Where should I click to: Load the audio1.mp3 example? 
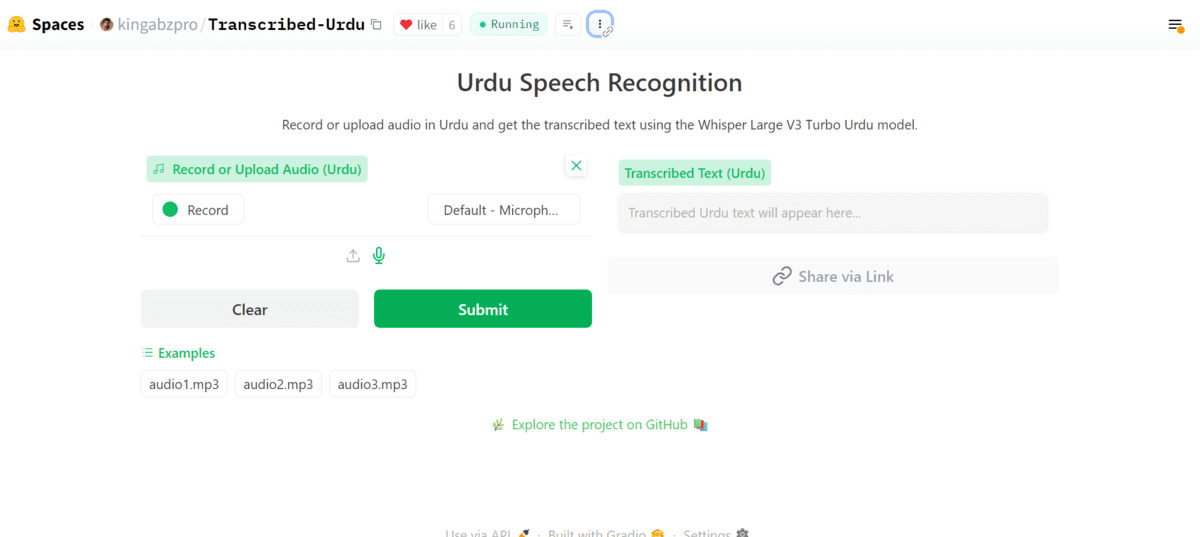184,384
